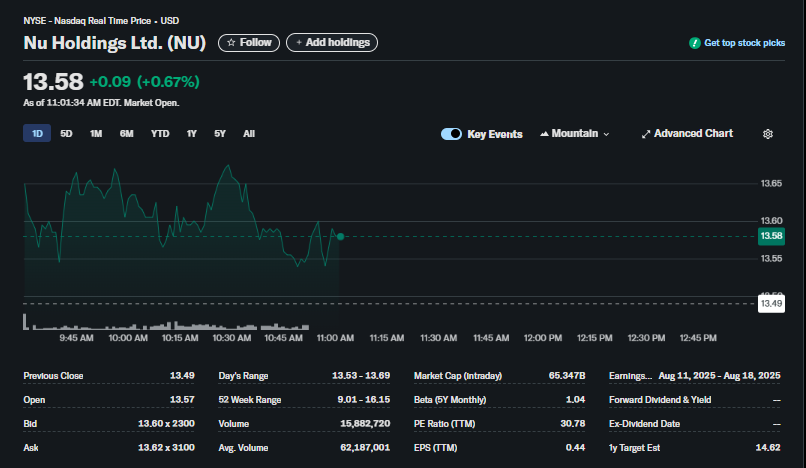Click the Nu Holdings Ltd. (NU) title
This screenshot has height=468, width=806.
pos(115,43)
